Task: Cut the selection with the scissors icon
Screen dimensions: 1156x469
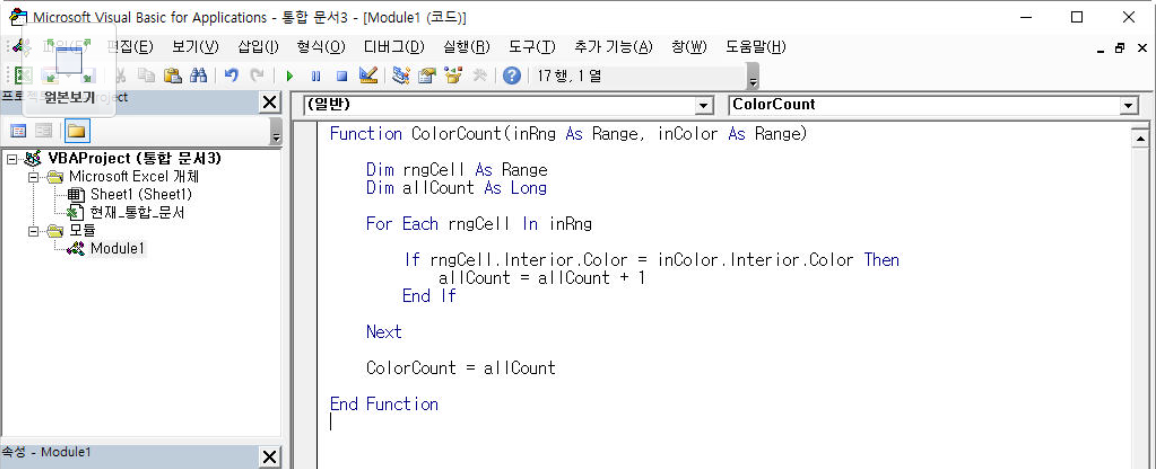Action: [122, 75]
